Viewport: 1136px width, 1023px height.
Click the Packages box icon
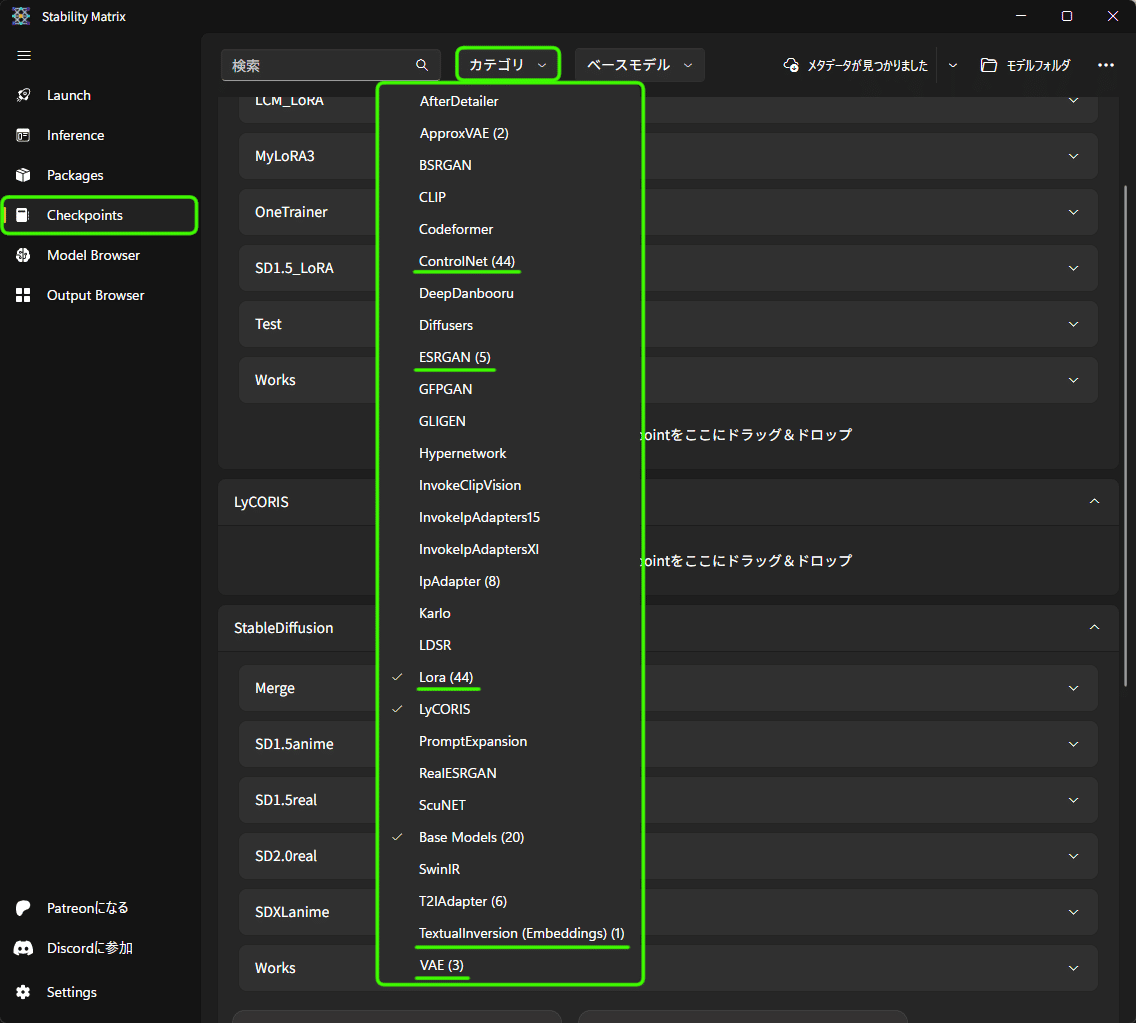[23, 175]
